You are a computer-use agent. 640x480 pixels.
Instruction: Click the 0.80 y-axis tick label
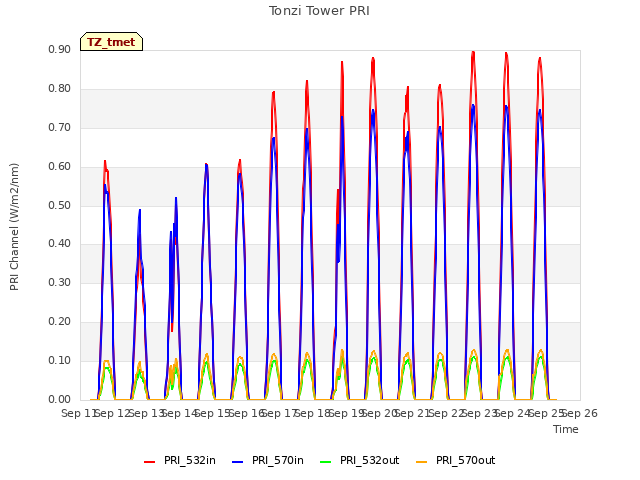pos(60,89)
